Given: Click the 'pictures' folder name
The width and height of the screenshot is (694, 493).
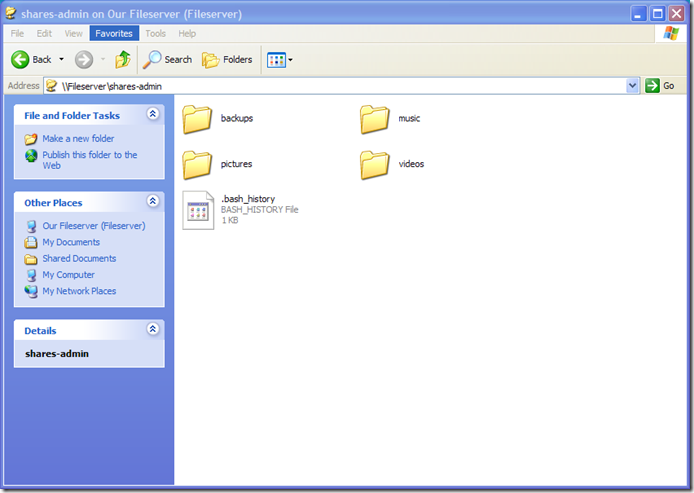Looking at the screenshot, I should pyautogui.click(x=236, y=164).
